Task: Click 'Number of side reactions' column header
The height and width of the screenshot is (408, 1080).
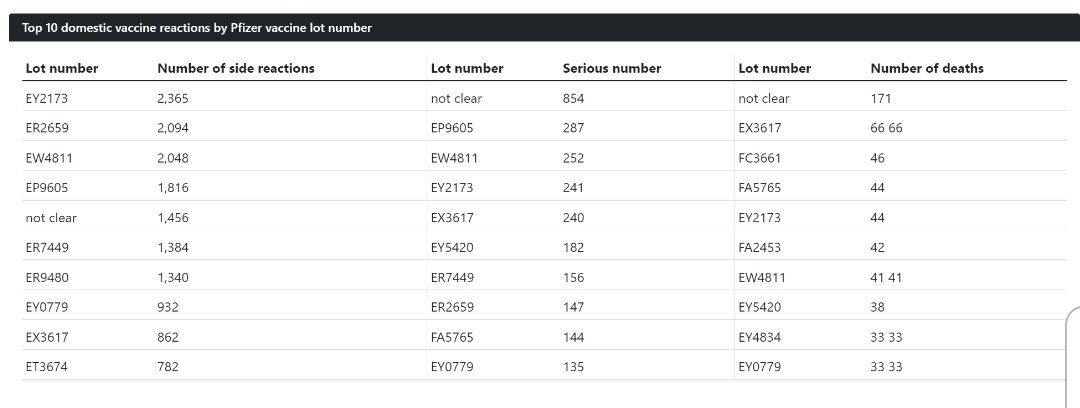Action: [236, 68]
